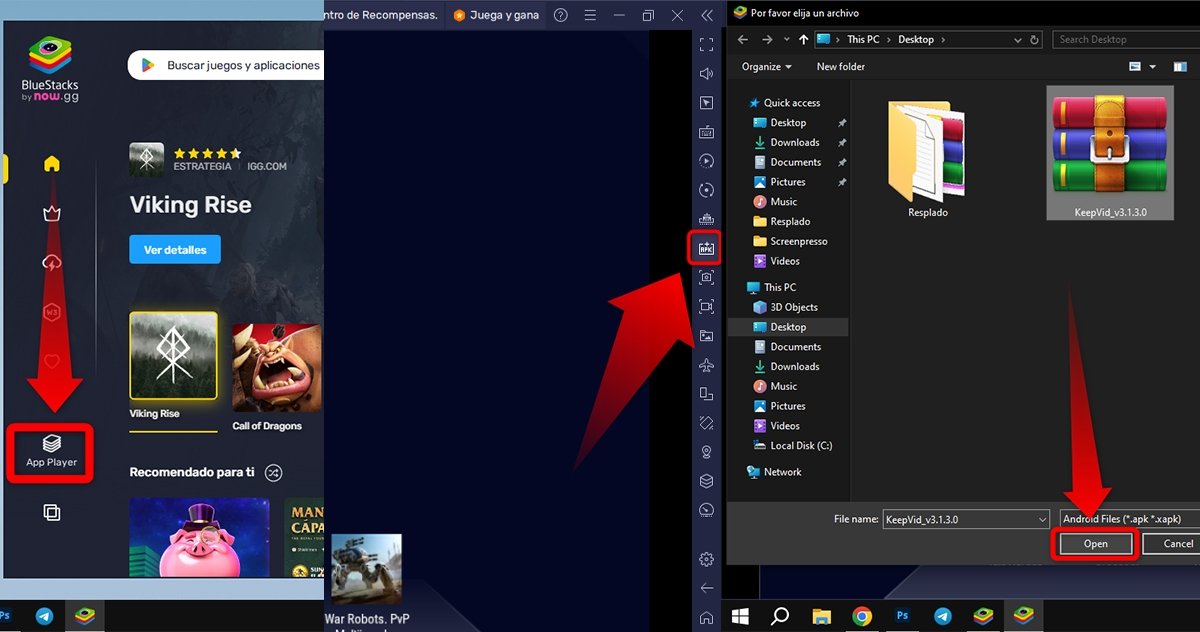Click the Up arrow in file dialog
Image resolution: width=1200 pixels, height=632 pixels.
pyautogui.click(x=804, y=40)
